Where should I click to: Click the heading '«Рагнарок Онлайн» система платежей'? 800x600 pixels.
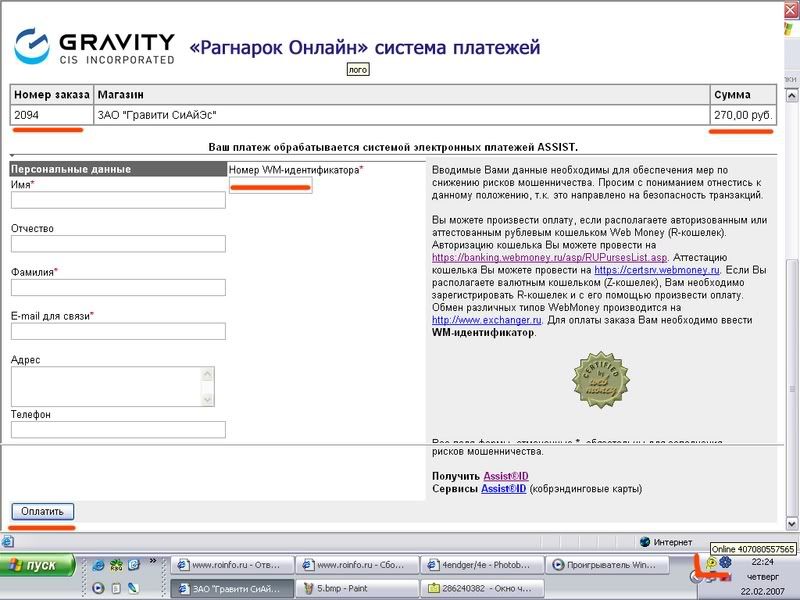tap(365, 47)
